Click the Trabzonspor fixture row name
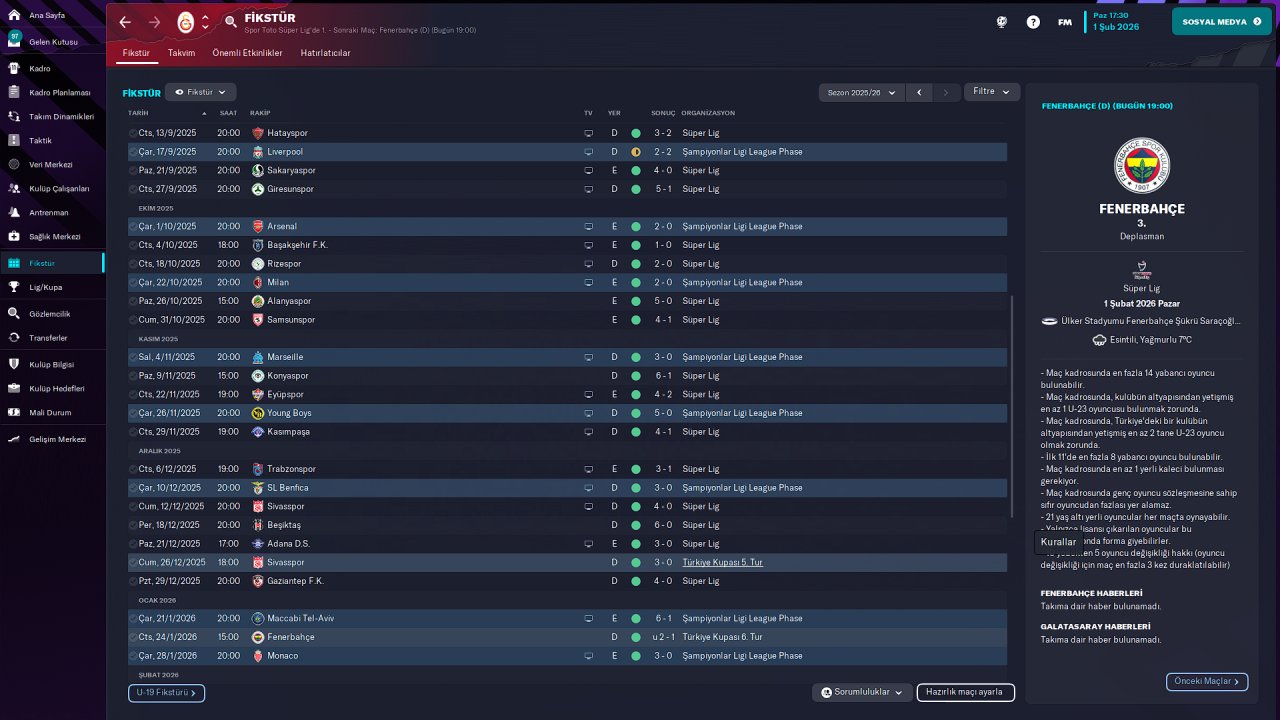 click(x=289, y=469)
